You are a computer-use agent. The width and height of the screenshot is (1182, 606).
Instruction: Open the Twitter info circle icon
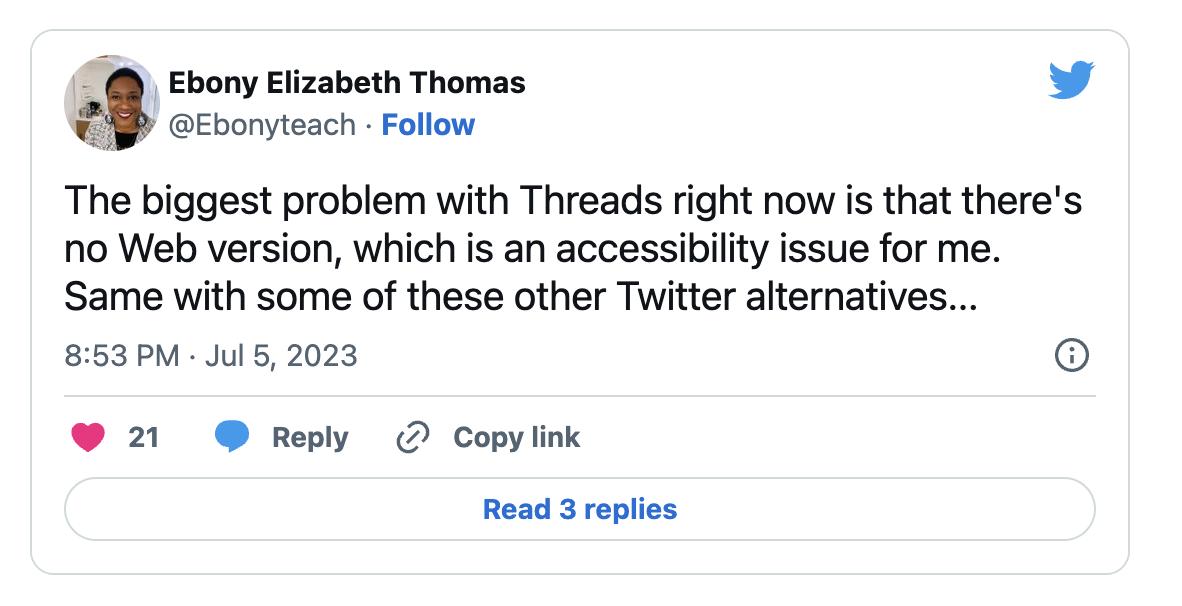pyautogui.click(x=1071, y=355)
